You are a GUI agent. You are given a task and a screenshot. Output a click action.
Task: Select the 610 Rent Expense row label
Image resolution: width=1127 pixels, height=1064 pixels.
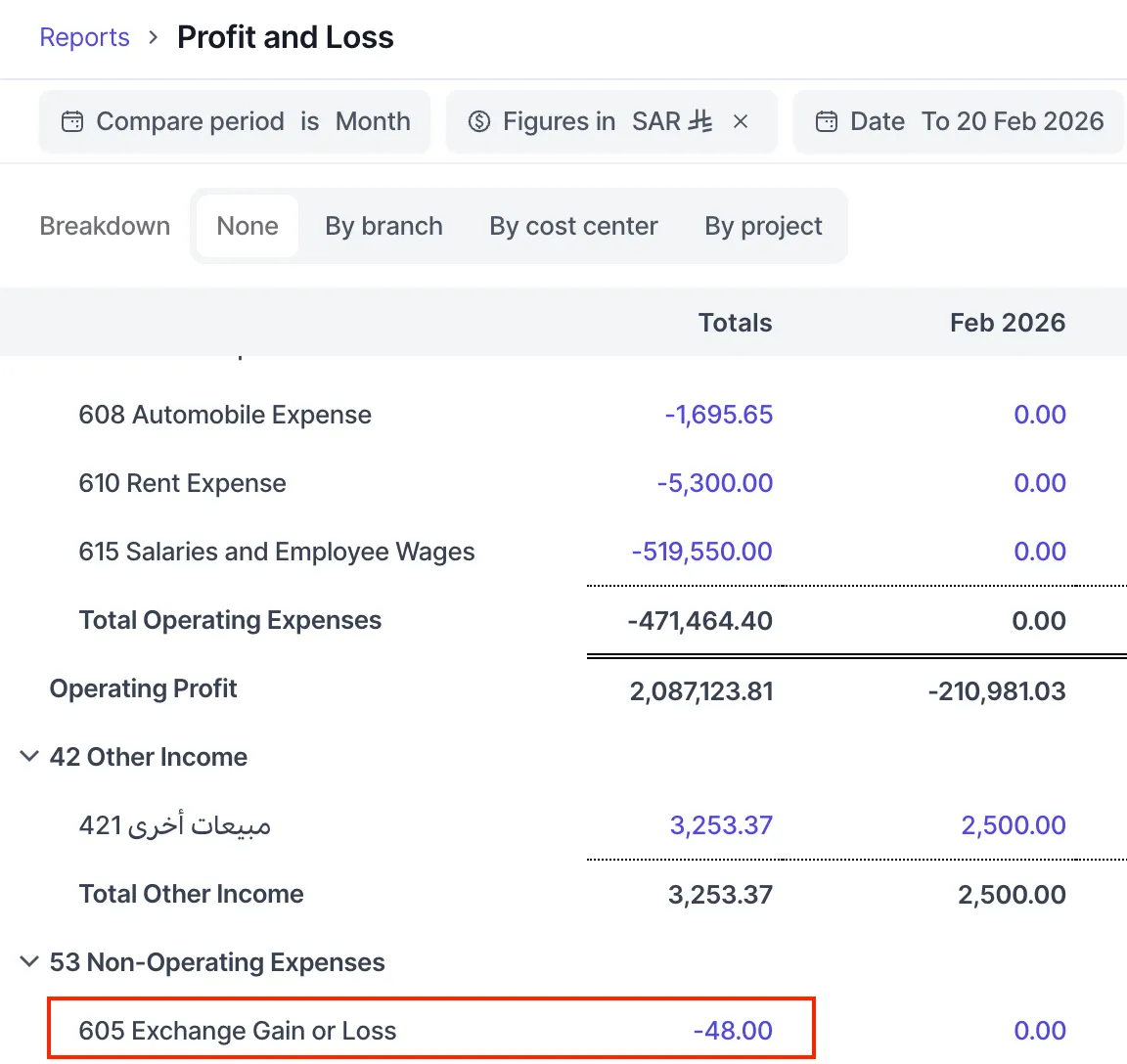click(183, 483)
